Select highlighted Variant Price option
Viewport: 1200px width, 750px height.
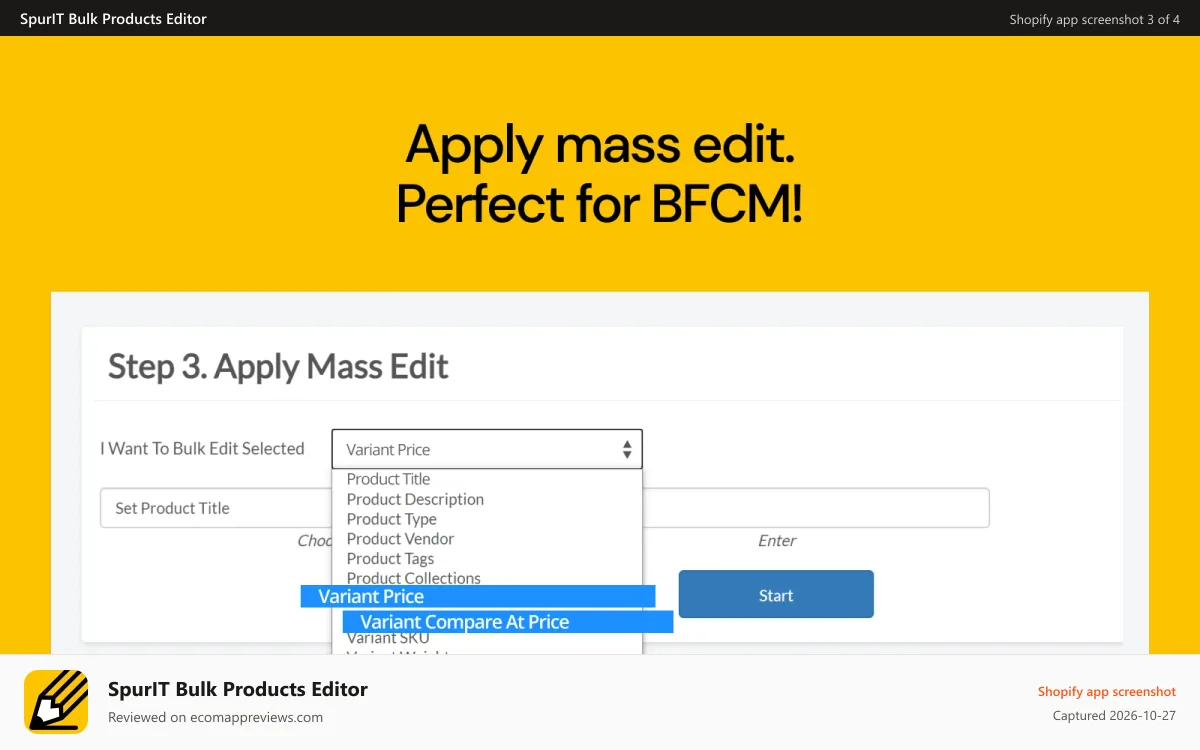click(478, 596)
